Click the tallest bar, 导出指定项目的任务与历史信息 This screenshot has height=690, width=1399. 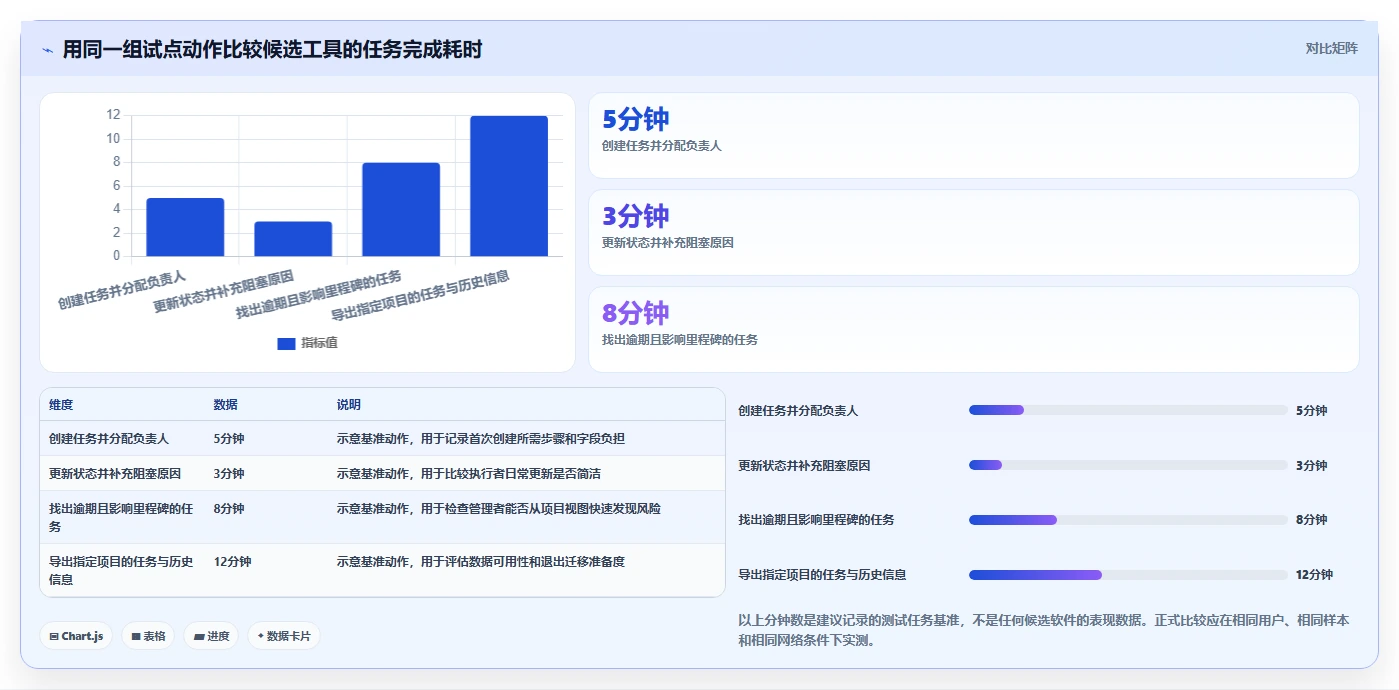point(509,186)
